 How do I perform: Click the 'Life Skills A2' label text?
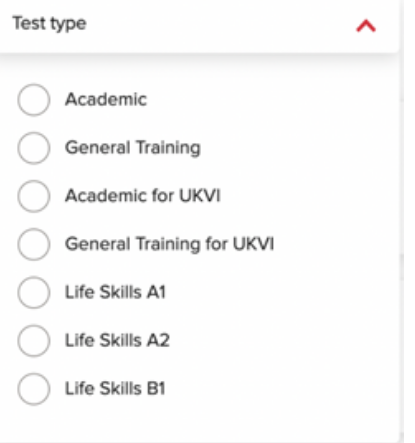pos(117,340)
